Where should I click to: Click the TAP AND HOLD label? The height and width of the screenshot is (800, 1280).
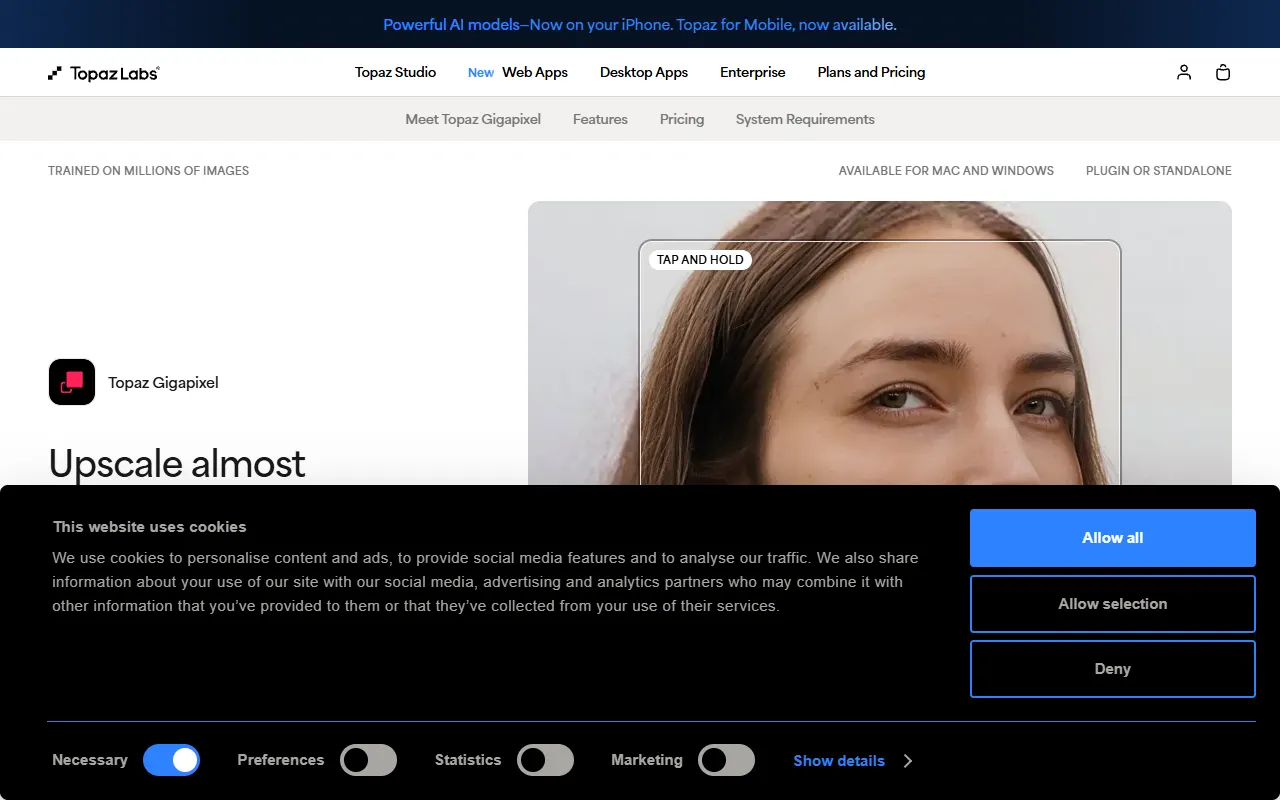pyautogui.click(x=700, y=260)
